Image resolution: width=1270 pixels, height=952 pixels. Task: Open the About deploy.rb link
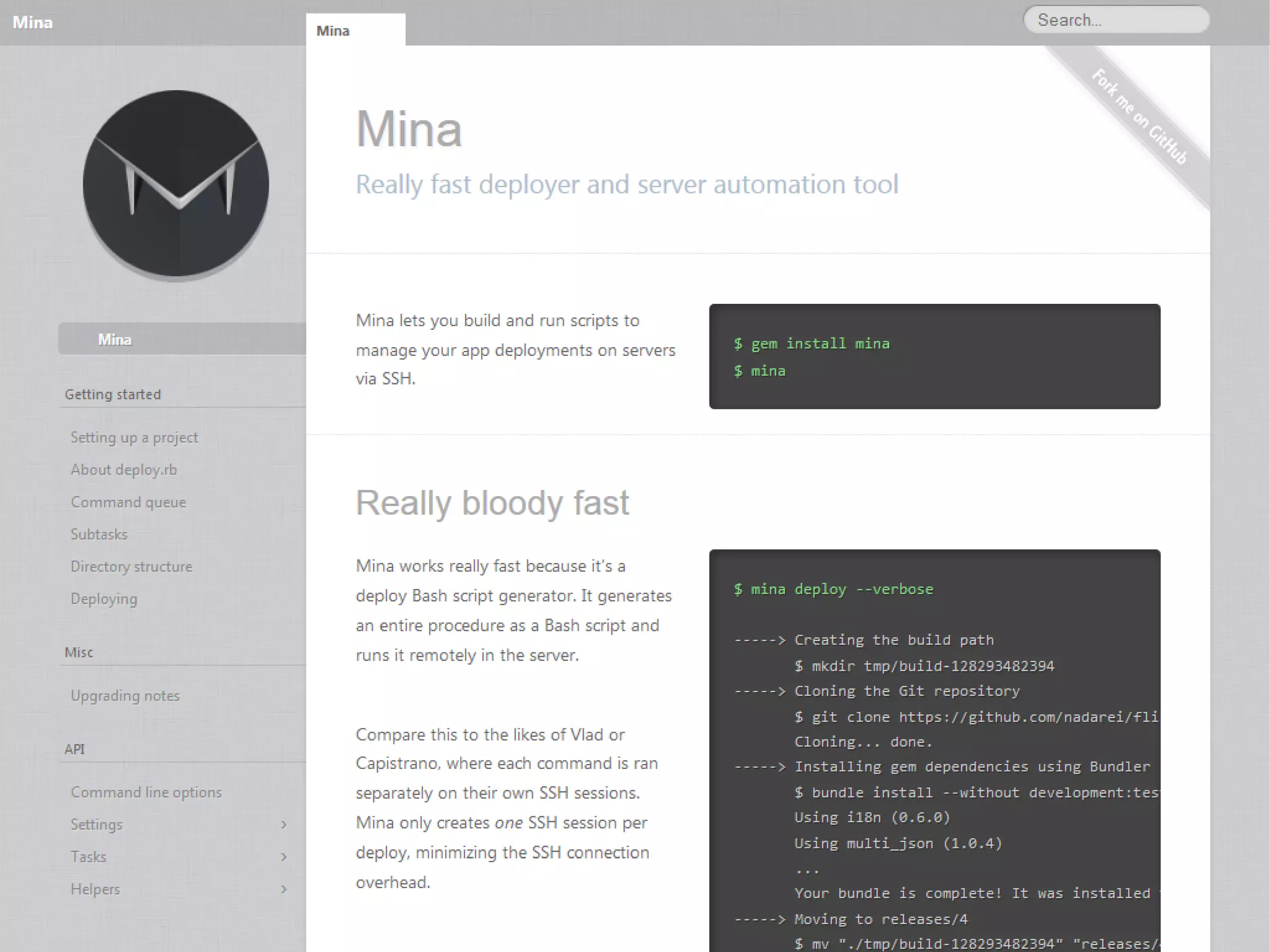[x=123, y=470]
